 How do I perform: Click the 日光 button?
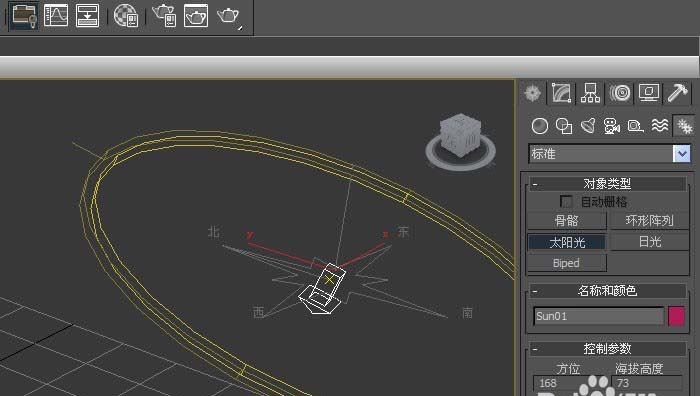click(650, 242)
